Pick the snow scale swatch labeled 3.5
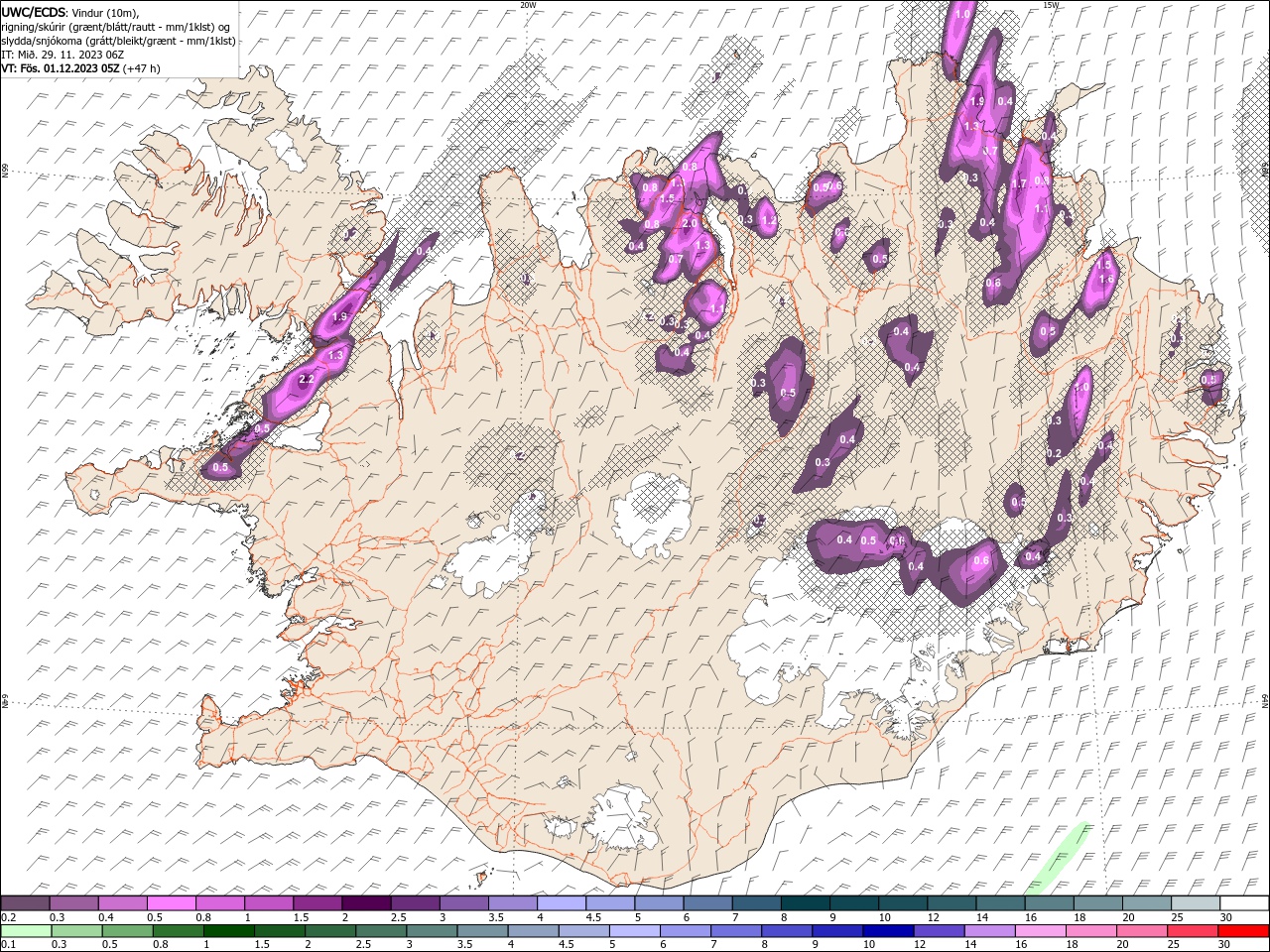This screenshot has width=1270, height=952. 512,902
